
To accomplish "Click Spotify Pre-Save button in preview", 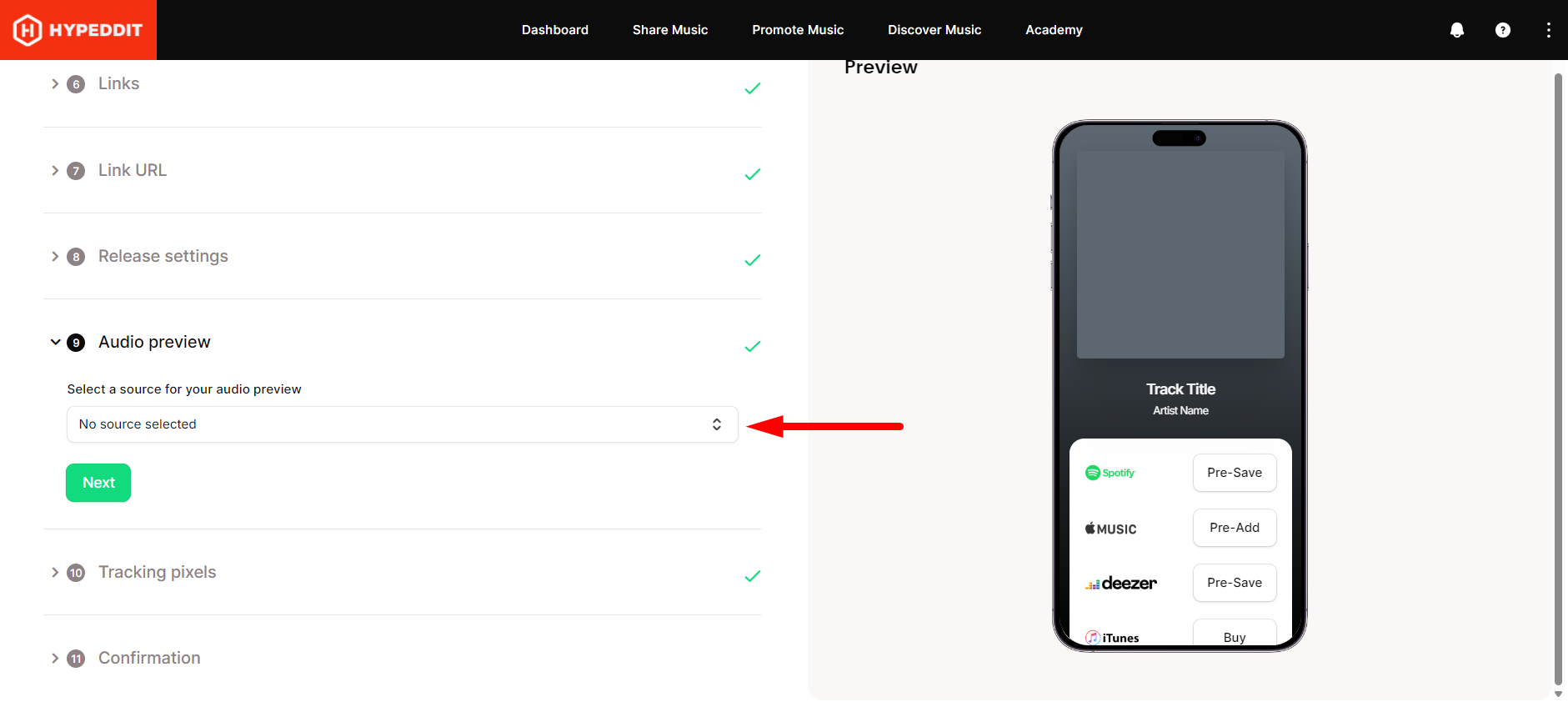I will [1234, 473].
